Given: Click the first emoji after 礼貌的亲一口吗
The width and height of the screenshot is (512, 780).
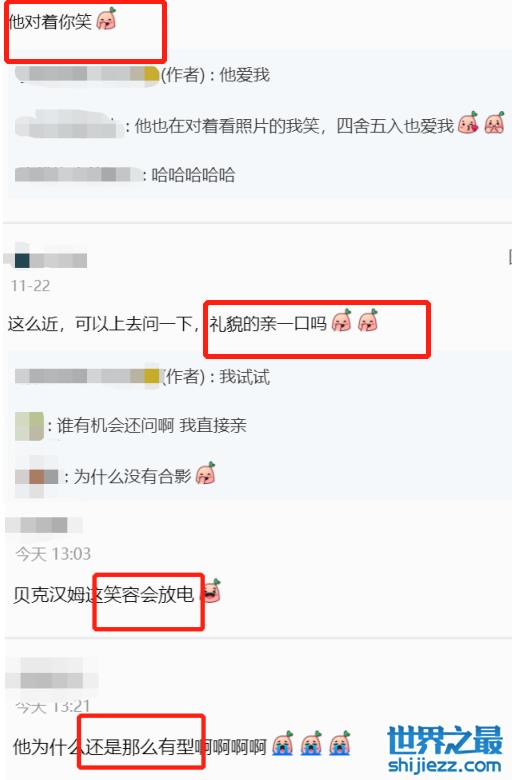Looking at the screenshot, I should (342, 321).
